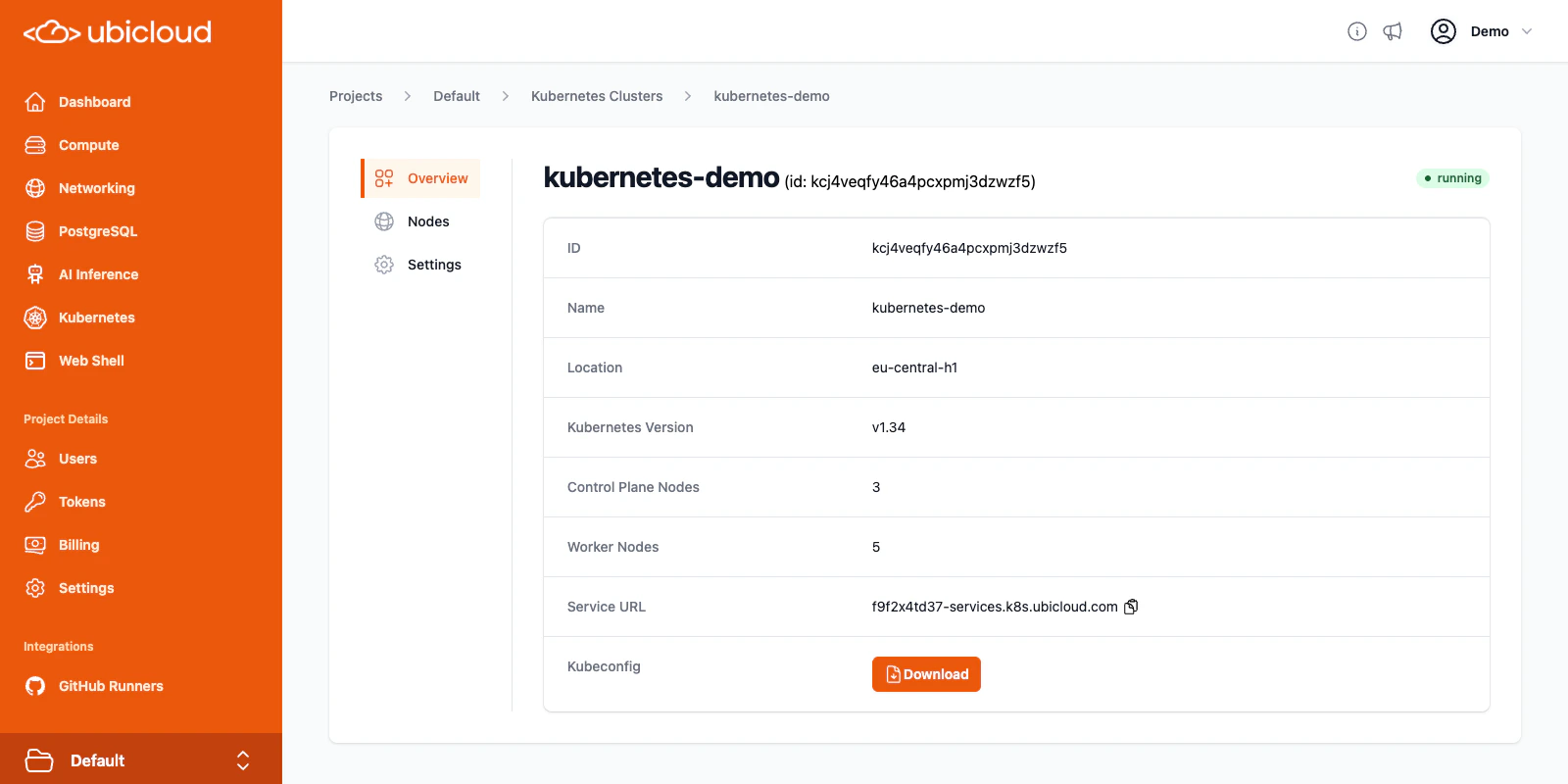Open Users people icon
Screen dimensions: 1568x784
[35, 459]
